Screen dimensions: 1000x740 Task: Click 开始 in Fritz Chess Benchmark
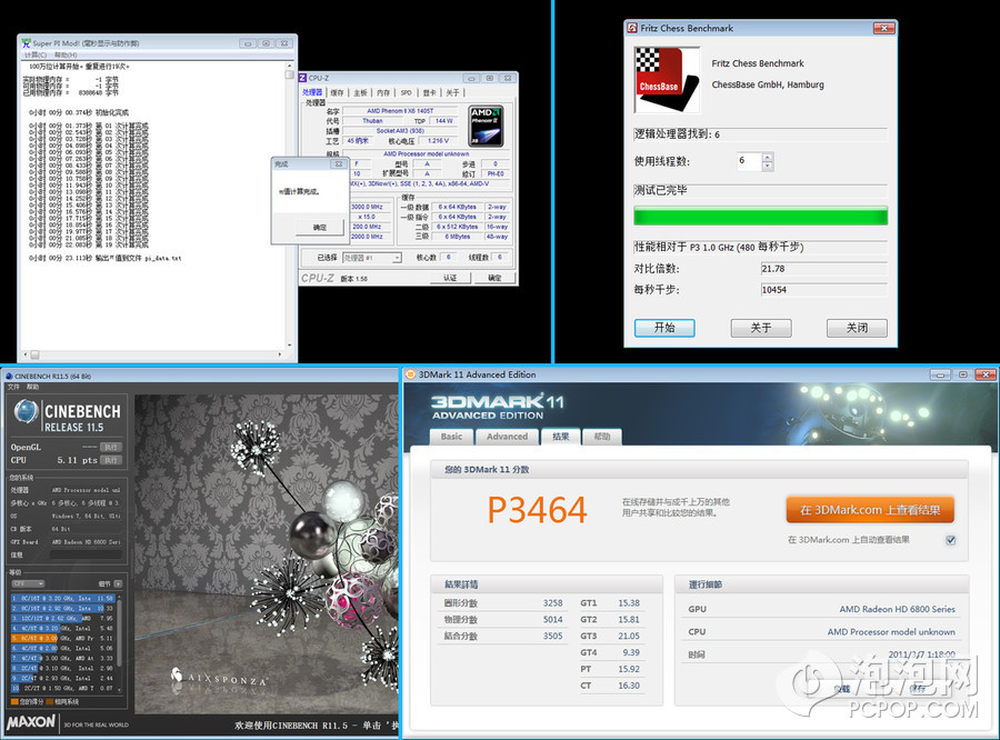pos(665,328)
